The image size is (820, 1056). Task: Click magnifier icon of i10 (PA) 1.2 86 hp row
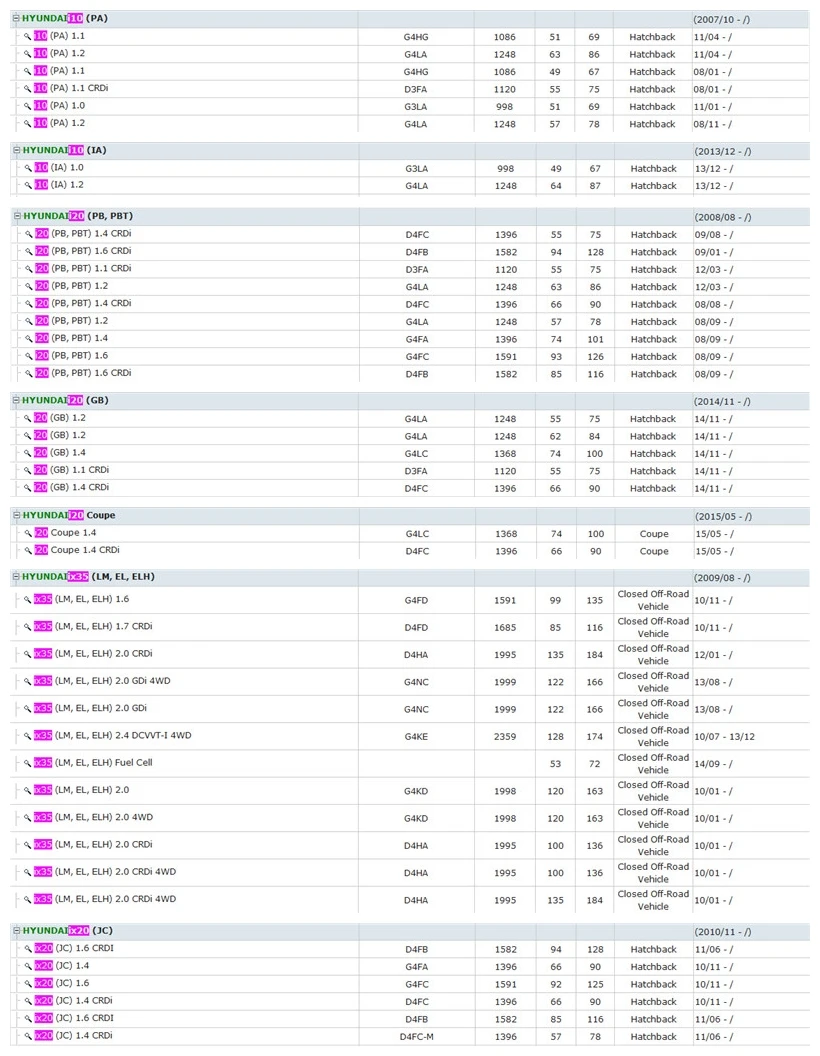(x=28, y=54)
